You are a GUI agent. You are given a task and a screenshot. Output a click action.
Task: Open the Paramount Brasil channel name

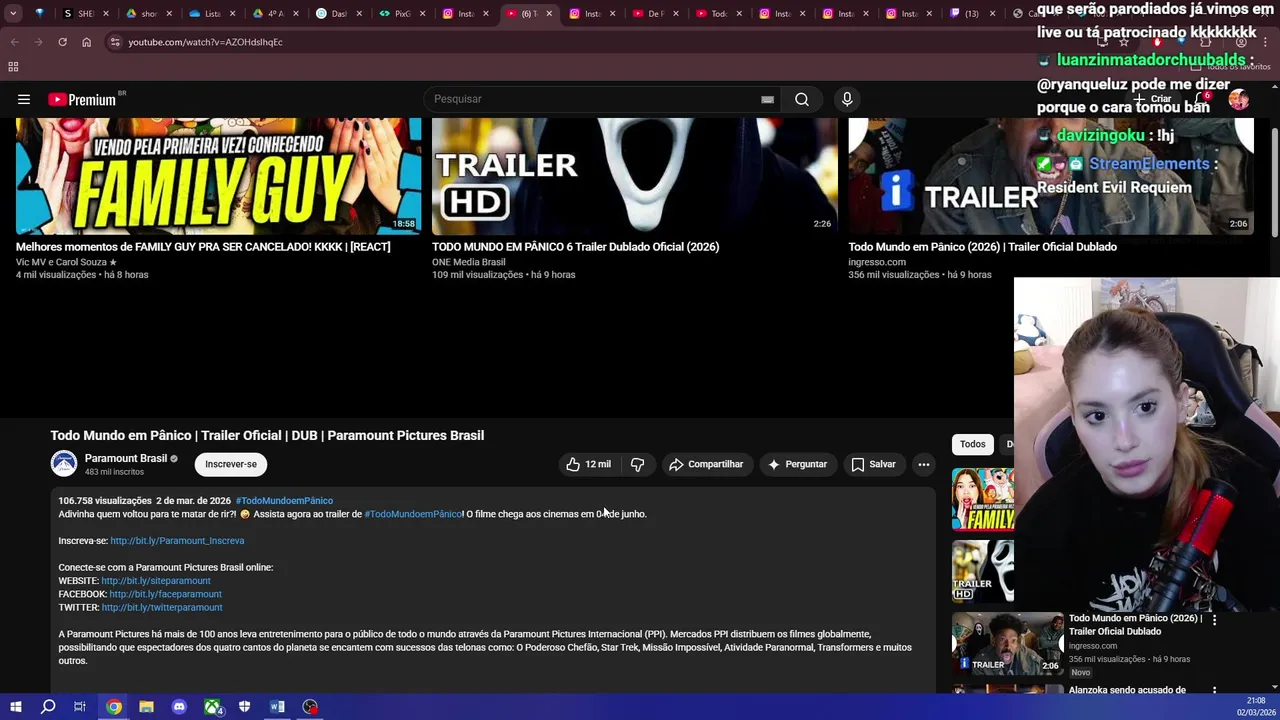(125, 458)
